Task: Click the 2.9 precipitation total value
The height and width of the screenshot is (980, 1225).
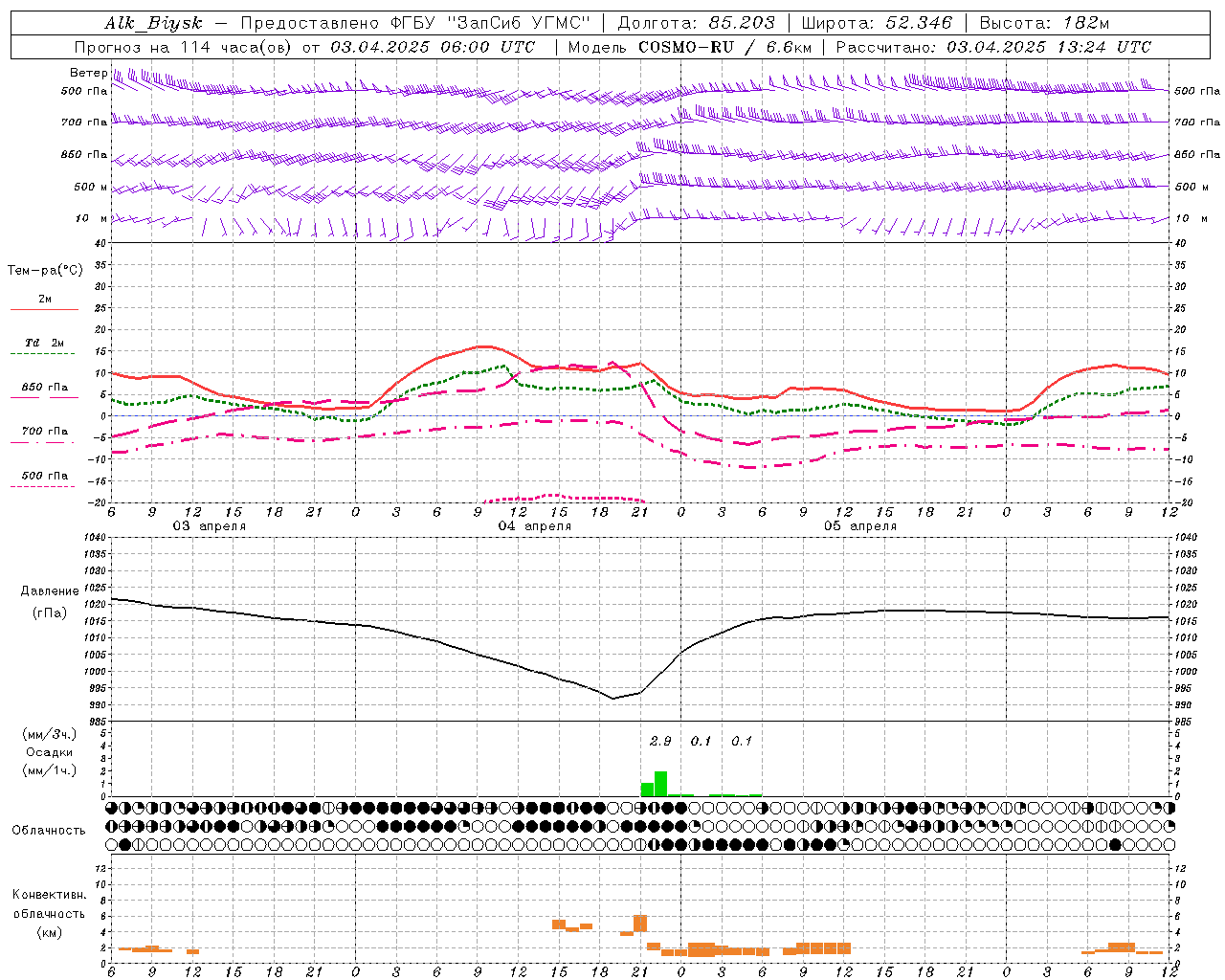Action: point(660,741)
